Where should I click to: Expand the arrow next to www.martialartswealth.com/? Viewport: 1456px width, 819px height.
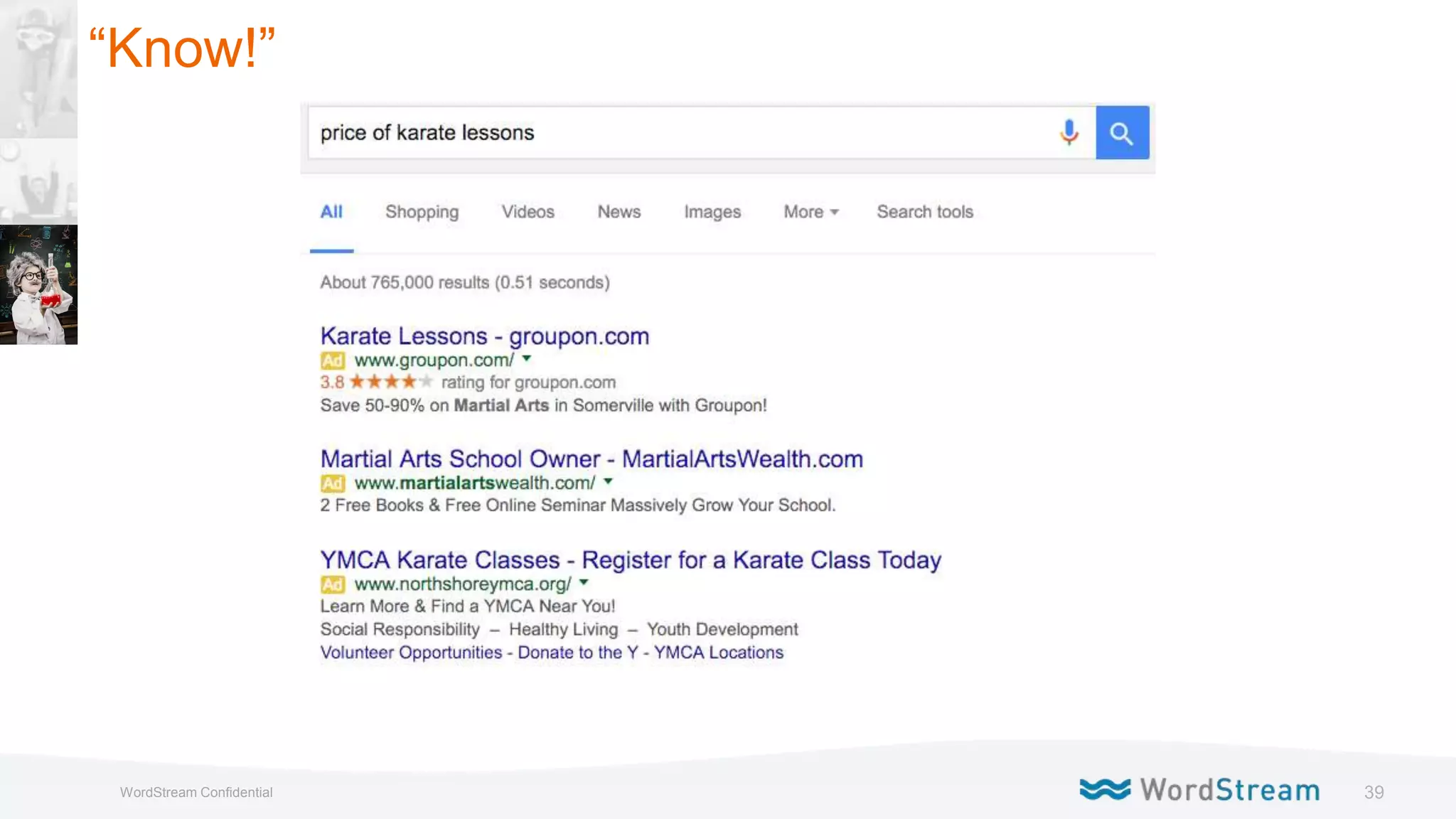tap(608, 481)
